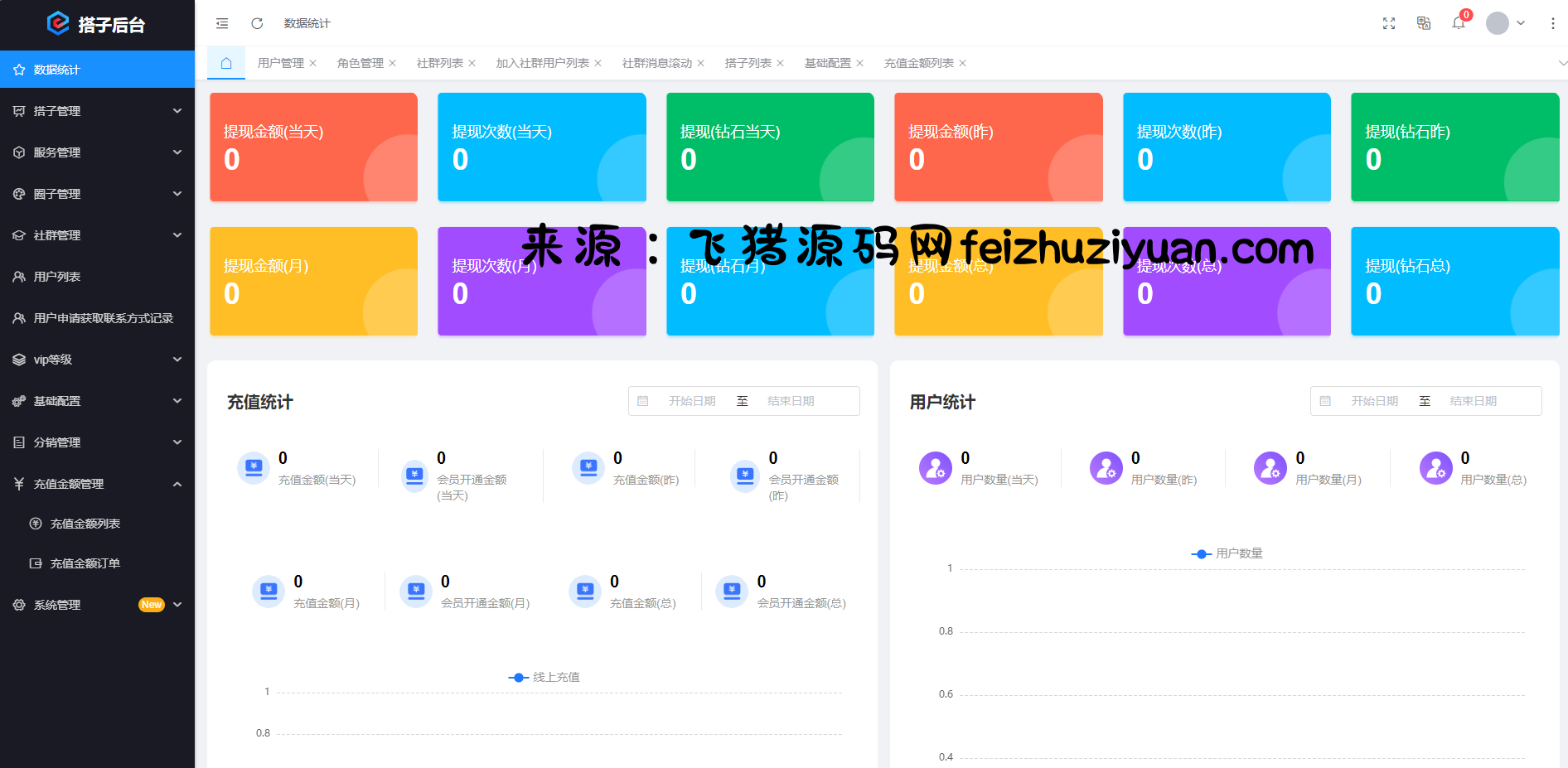Switch to the 基础配置 tab
The width and height of the screenshot is (1568, 768).
pyautogui.click(x=827, y=63)
